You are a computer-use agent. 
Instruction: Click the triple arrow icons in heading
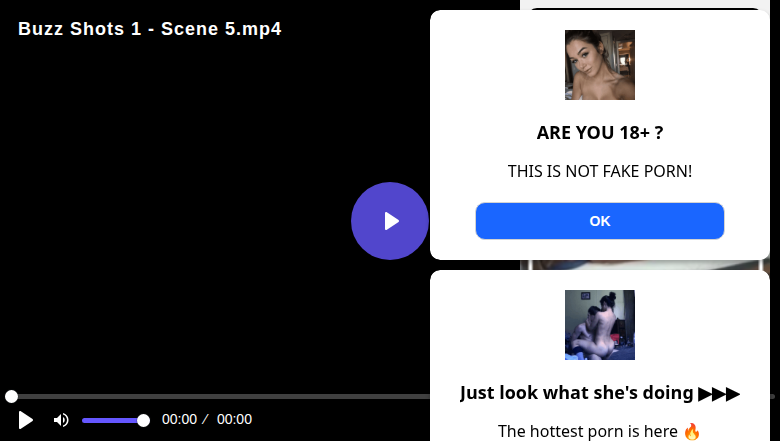(719, 393)
